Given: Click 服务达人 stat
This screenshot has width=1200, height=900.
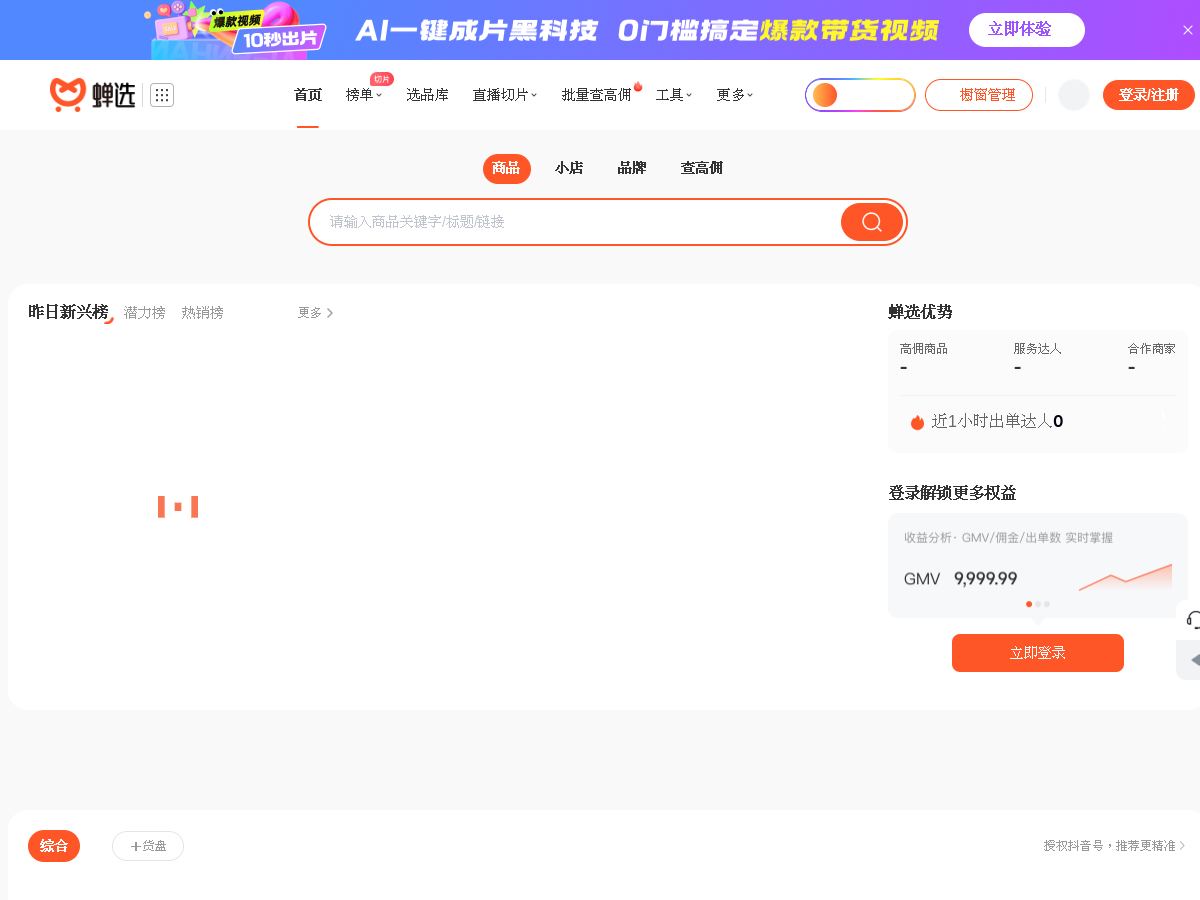Looking at the screenshot, I should coord(1038,357).
